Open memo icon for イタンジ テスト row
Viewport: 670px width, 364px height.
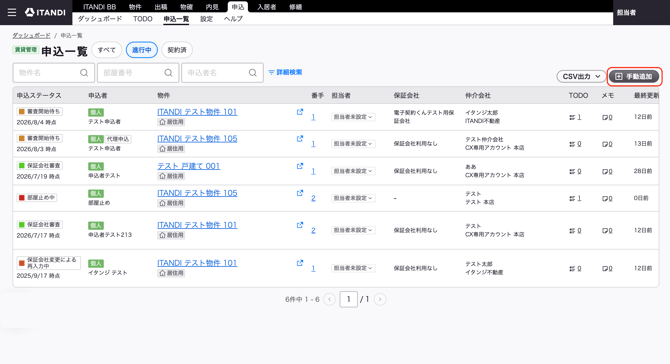(607, 268)
